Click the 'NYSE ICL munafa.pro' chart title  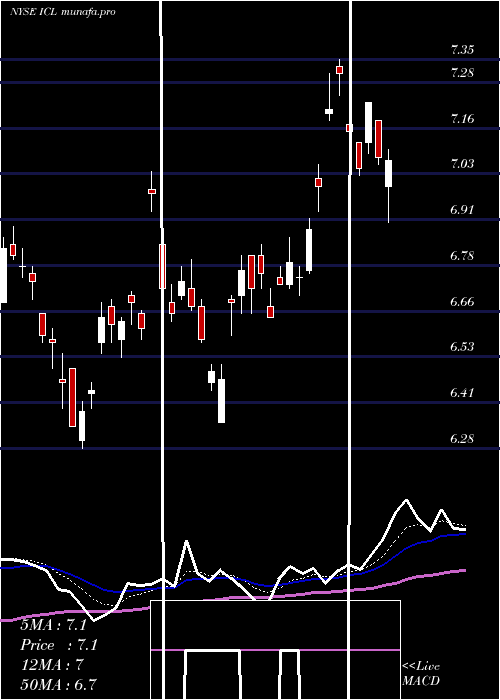(x=63, y=12)
